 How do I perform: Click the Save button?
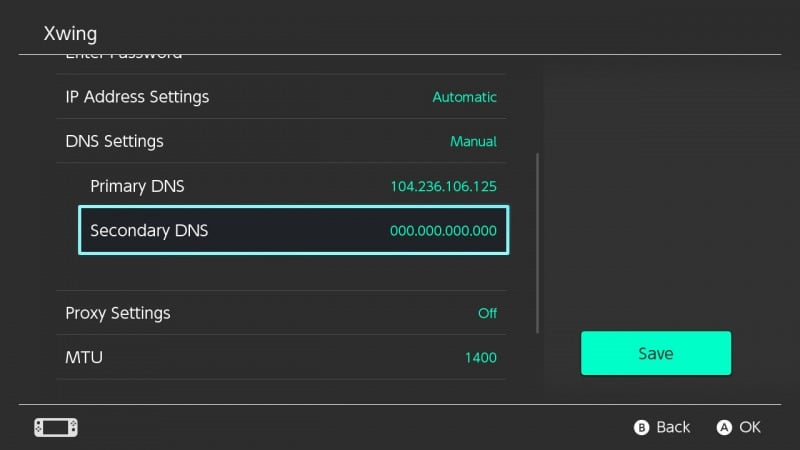tap(656, 353)
